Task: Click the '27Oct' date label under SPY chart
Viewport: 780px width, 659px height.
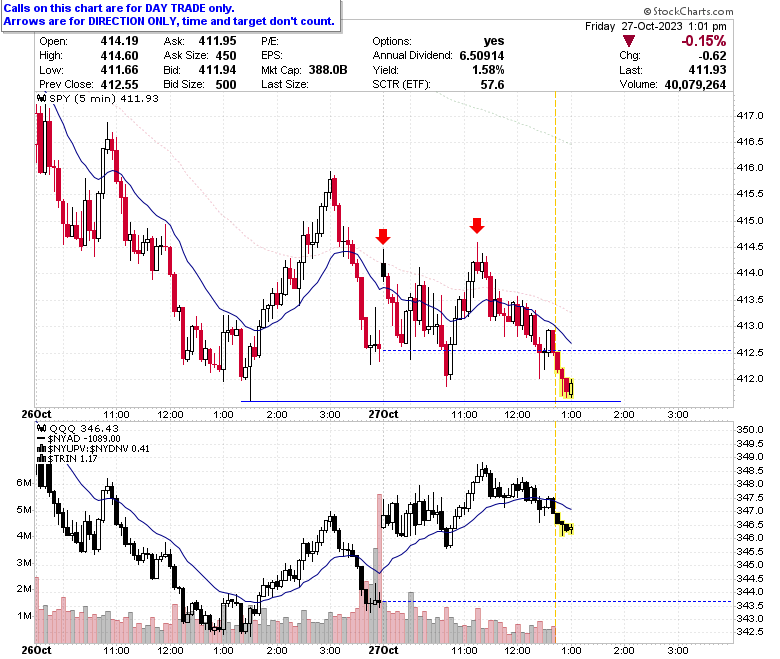Action: pos(383,414)
